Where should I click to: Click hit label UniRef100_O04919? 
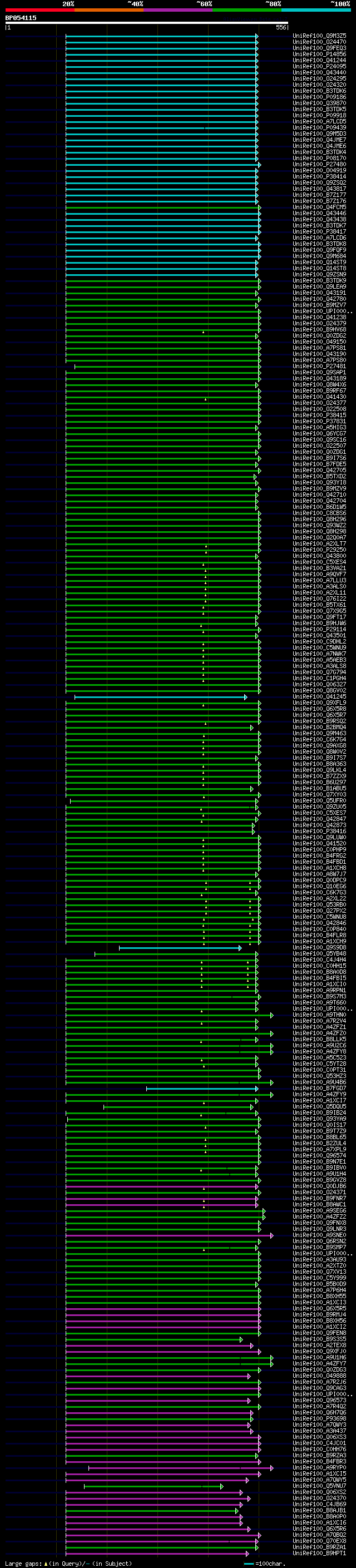click(319, 170)
